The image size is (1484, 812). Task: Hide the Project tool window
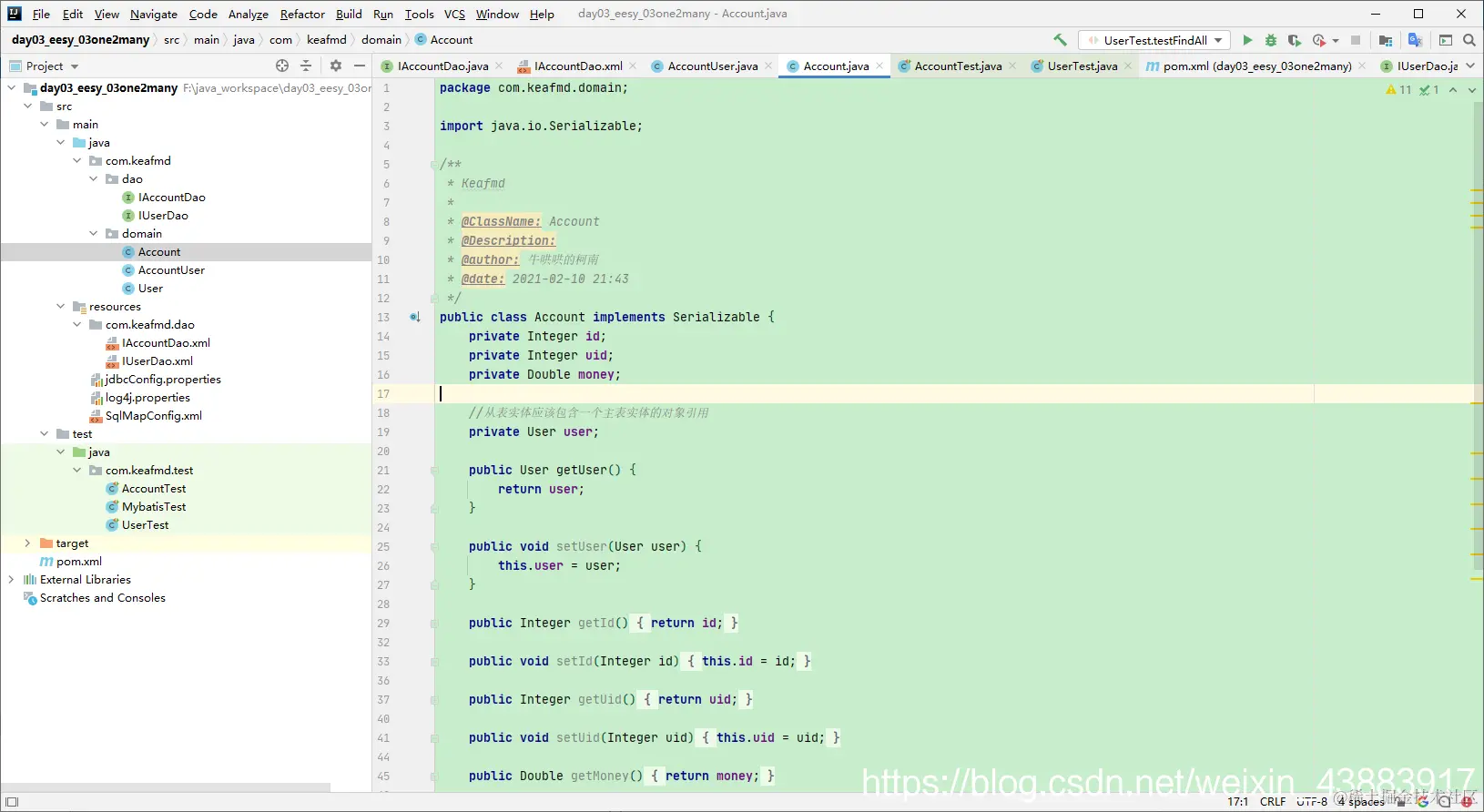pyautogui.click(x=360, y=66)
